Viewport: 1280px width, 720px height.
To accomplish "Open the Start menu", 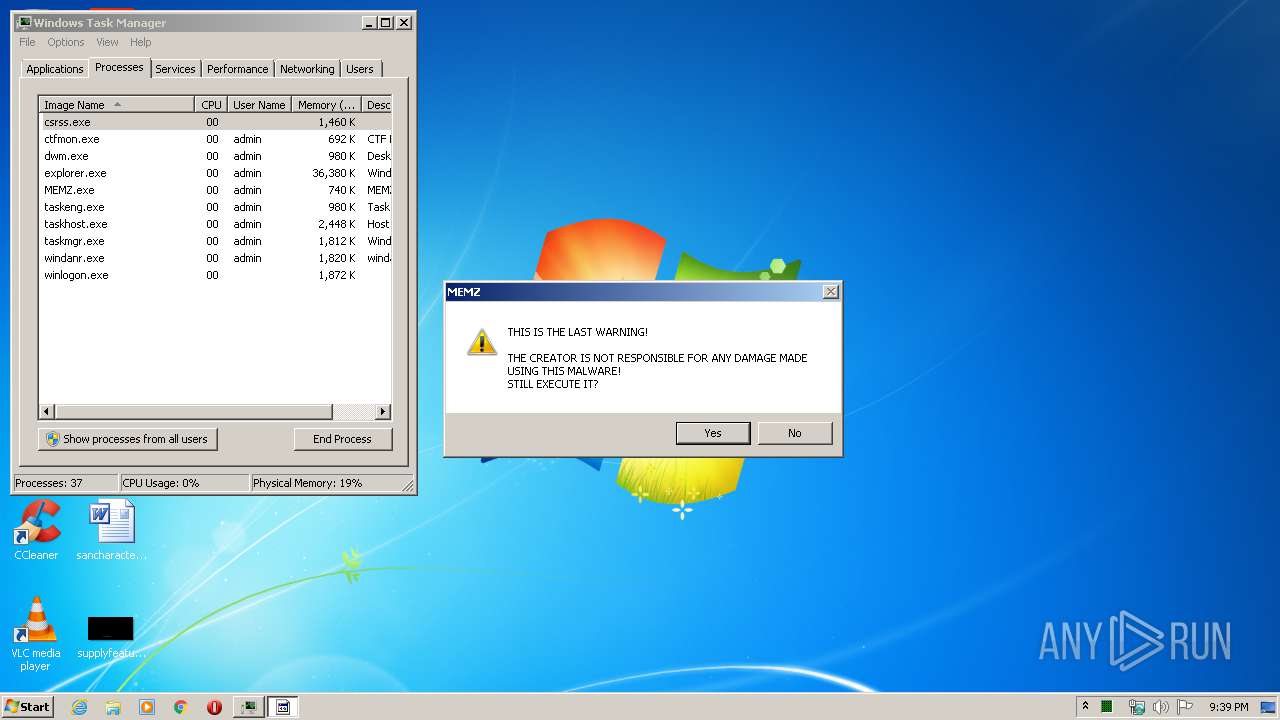I will coord(28,707).
